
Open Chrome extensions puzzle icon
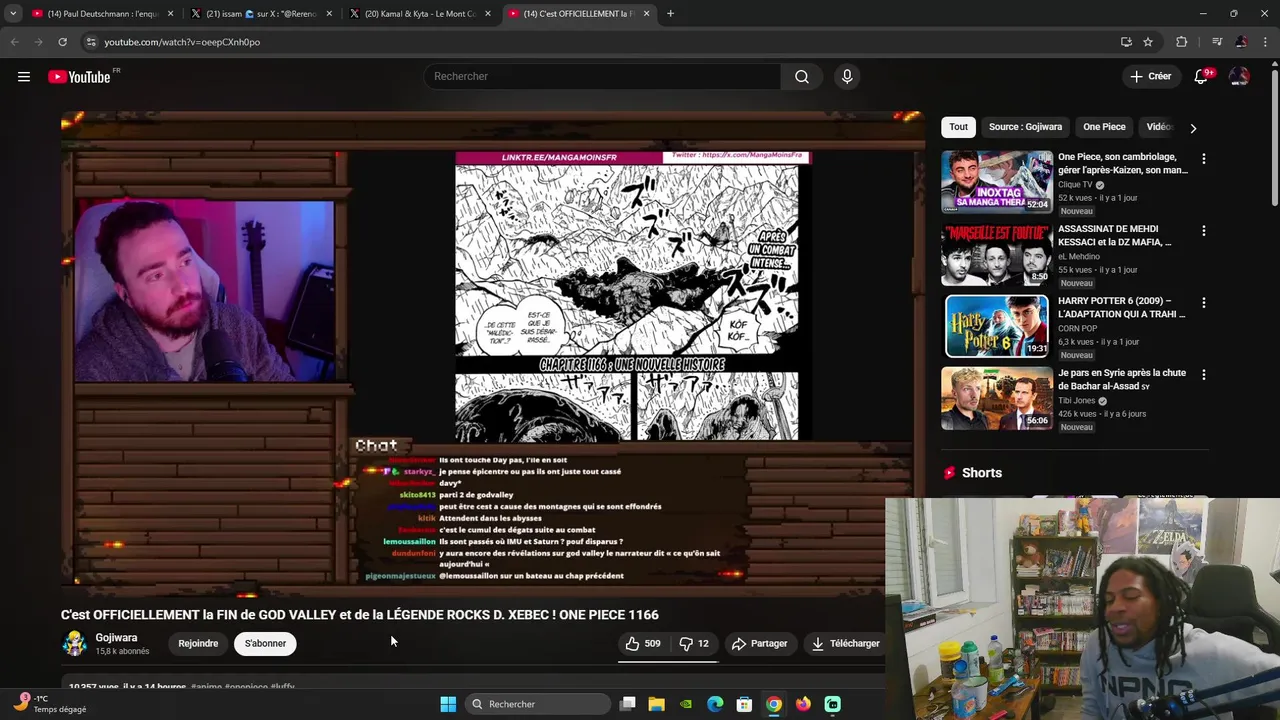click(x=1182, y=42)
